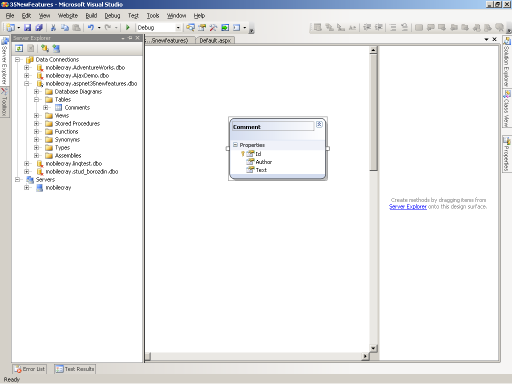Open the Test Results tab button
512x384 pixels.
[x=75, y=369]
